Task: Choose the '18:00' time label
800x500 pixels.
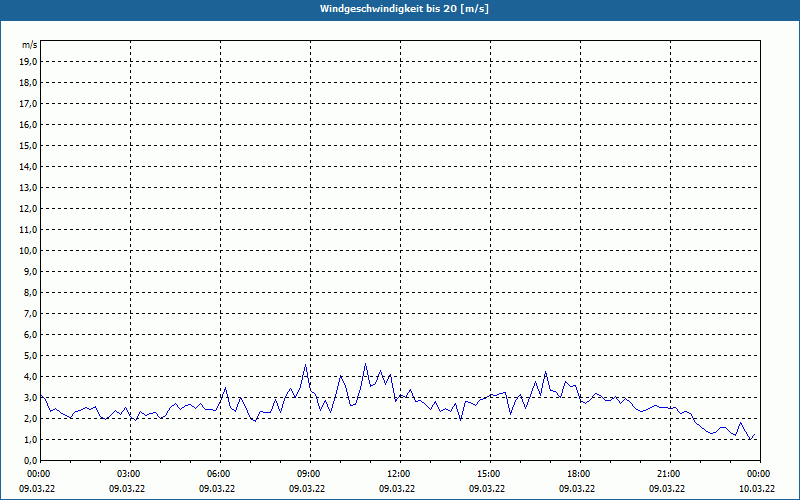Action: (x=577, y=474)
